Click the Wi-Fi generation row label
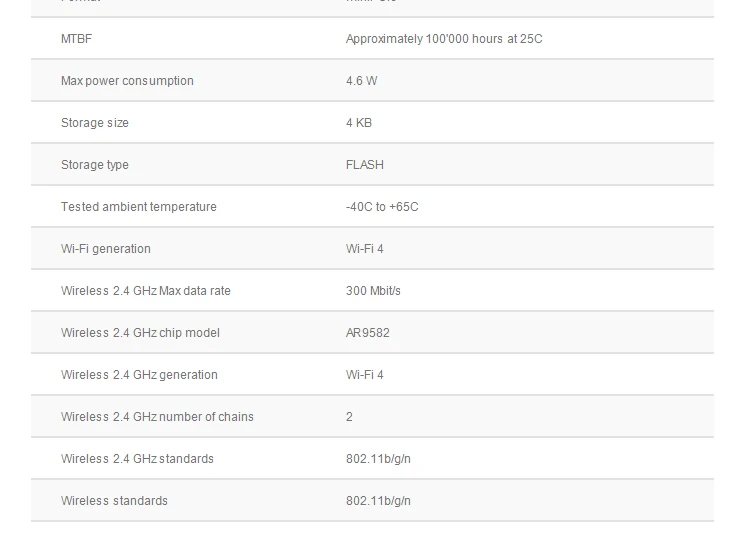 106,249
